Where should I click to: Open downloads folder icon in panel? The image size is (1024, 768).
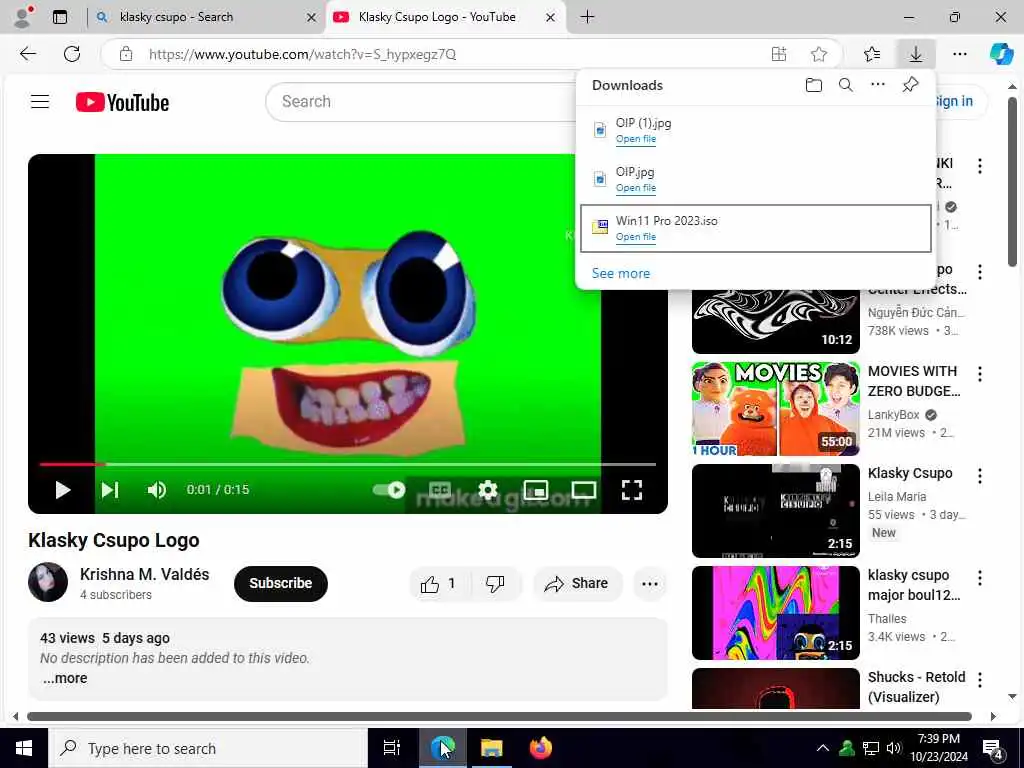[x=813, y=85]
